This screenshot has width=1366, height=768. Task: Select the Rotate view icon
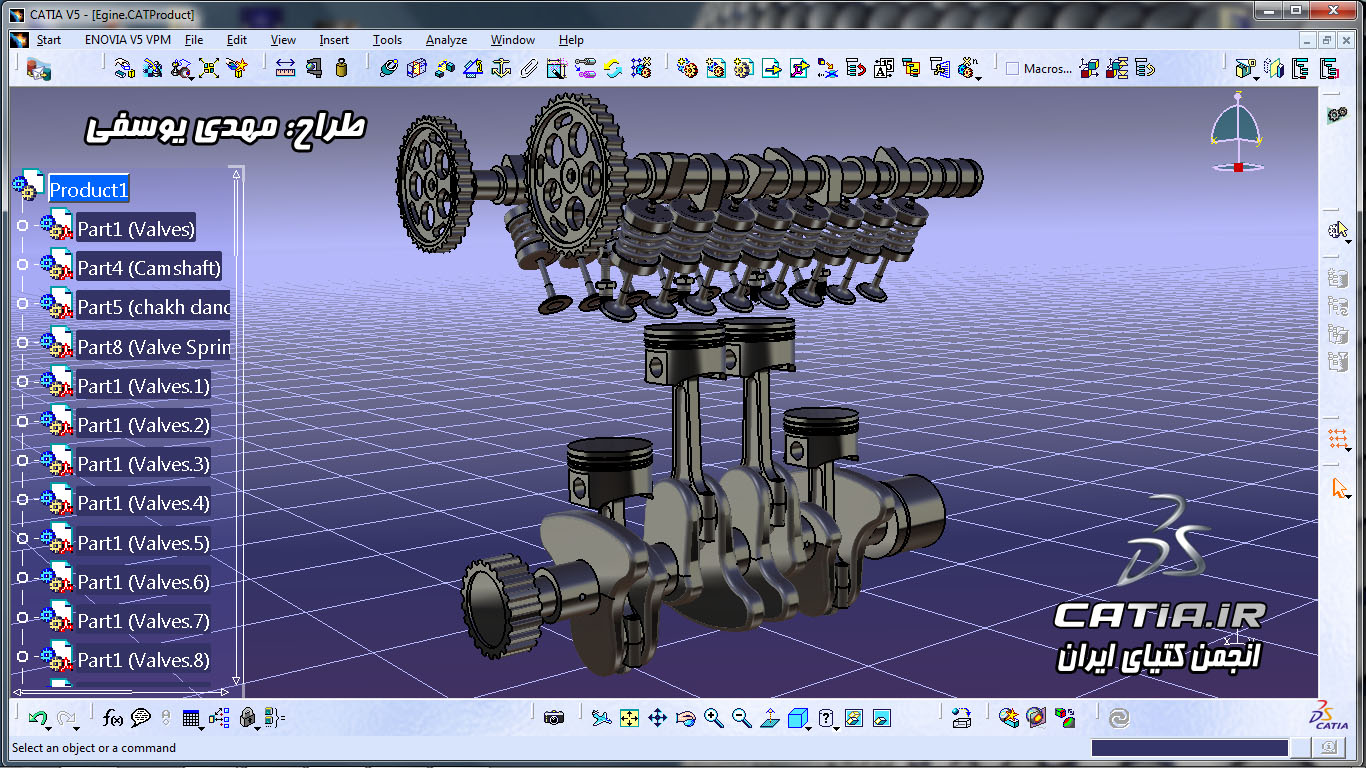pyautogui.click(x=685, y=717)
